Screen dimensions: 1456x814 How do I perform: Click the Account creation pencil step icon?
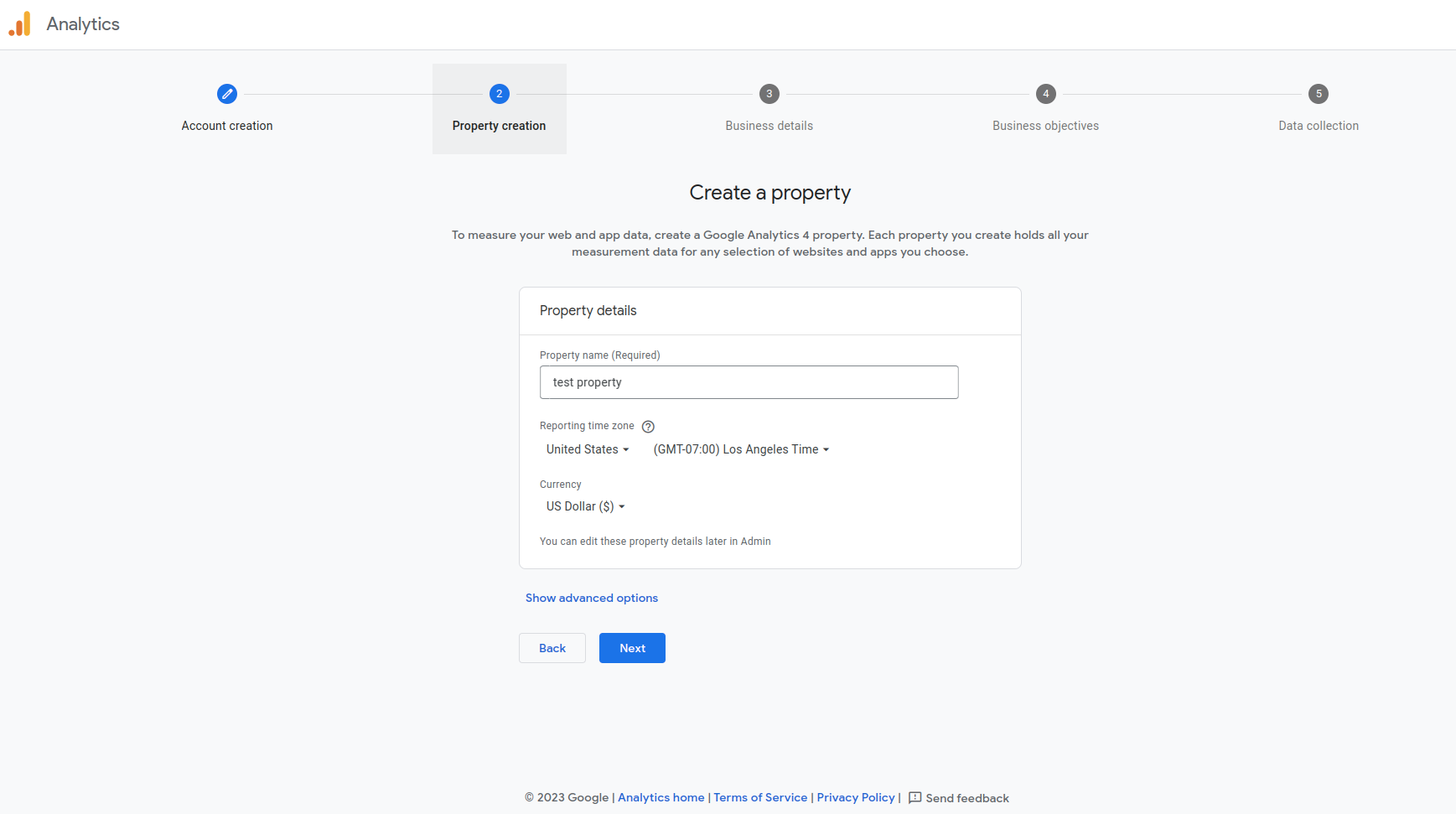(227, 94)
